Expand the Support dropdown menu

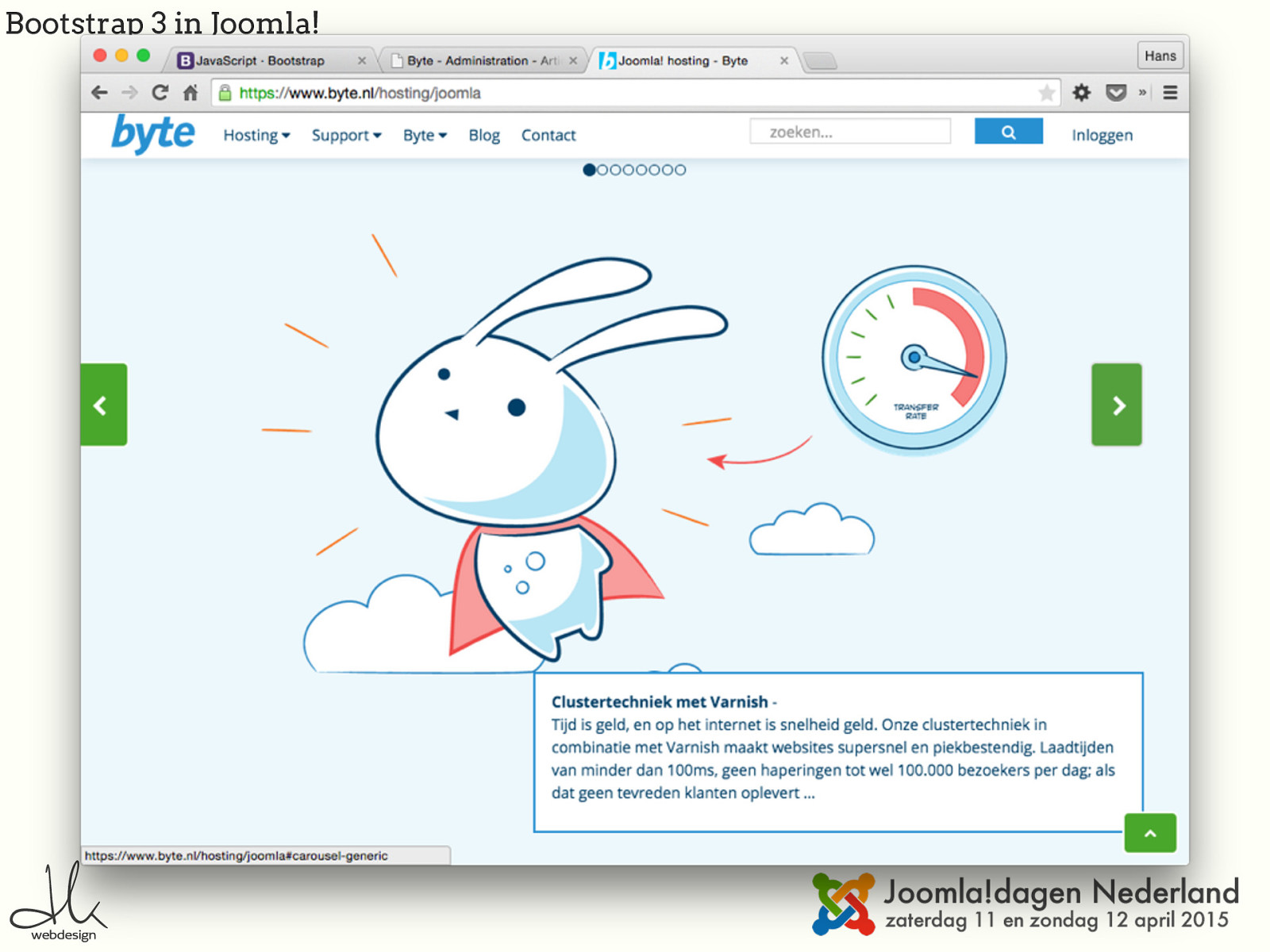point(346,136)
